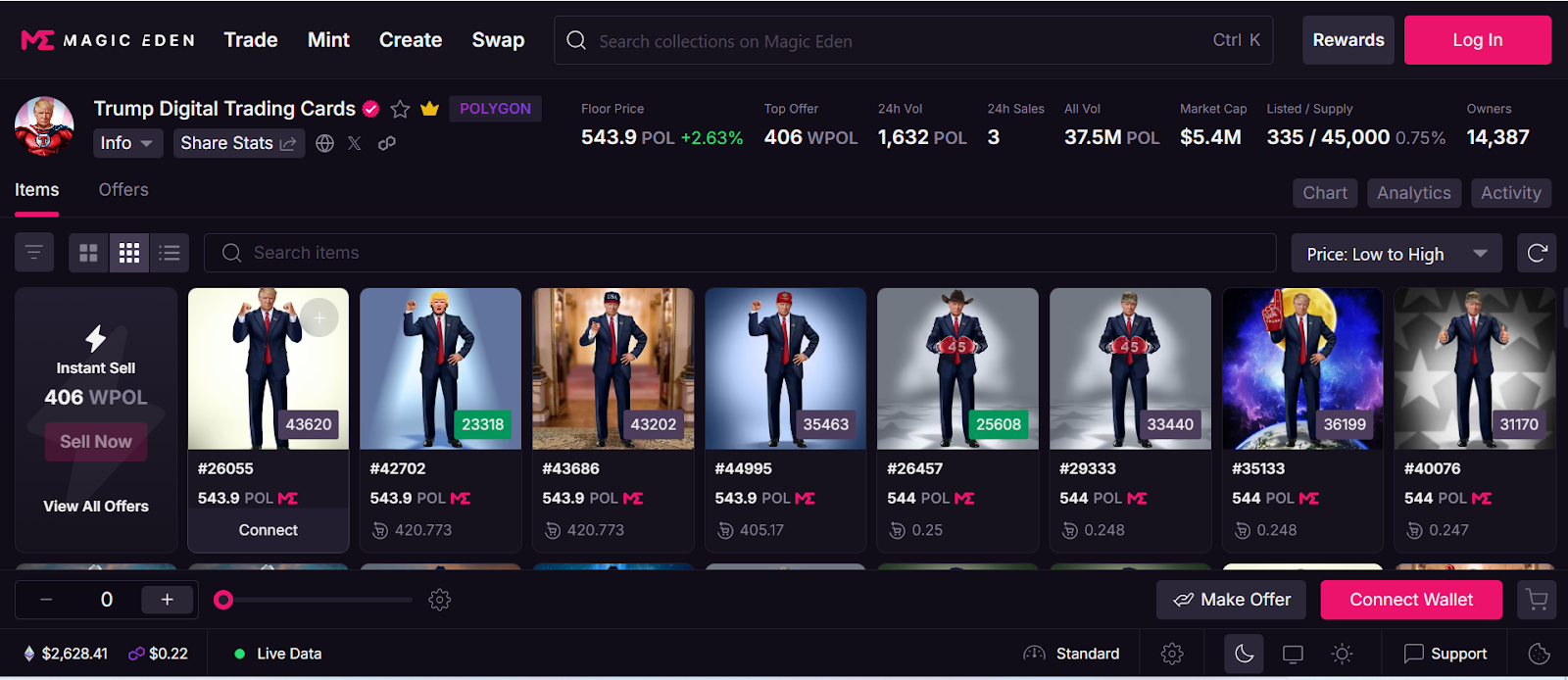Screen dimensions: 1568x680
Task: Enable light theme sun icon
Action: click(1342, 654)
